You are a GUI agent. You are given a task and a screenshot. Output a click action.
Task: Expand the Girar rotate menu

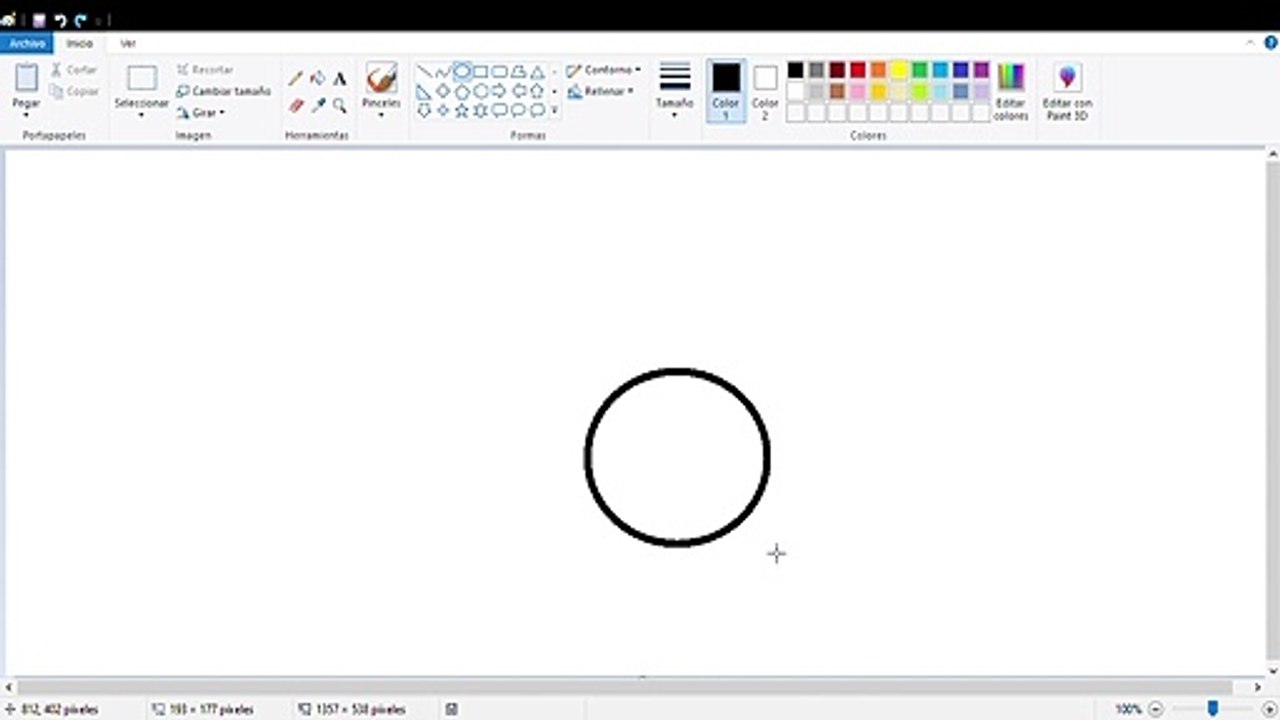tap(200, 112)
